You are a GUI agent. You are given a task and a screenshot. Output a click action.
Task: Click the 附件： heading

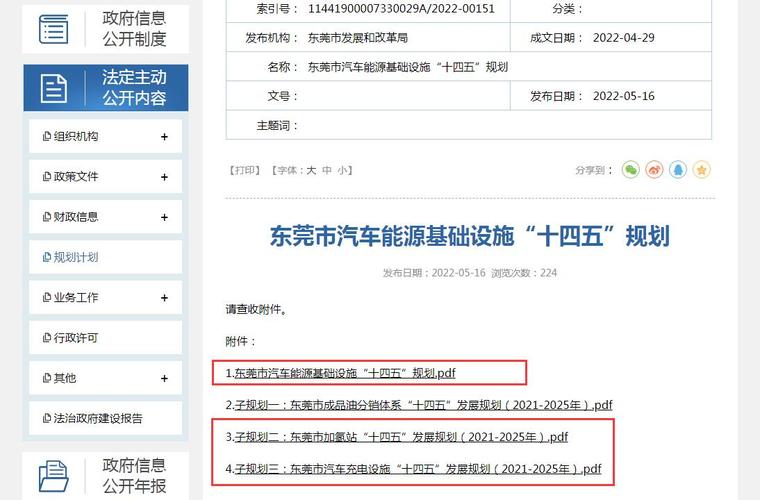(x=240, y=341)
